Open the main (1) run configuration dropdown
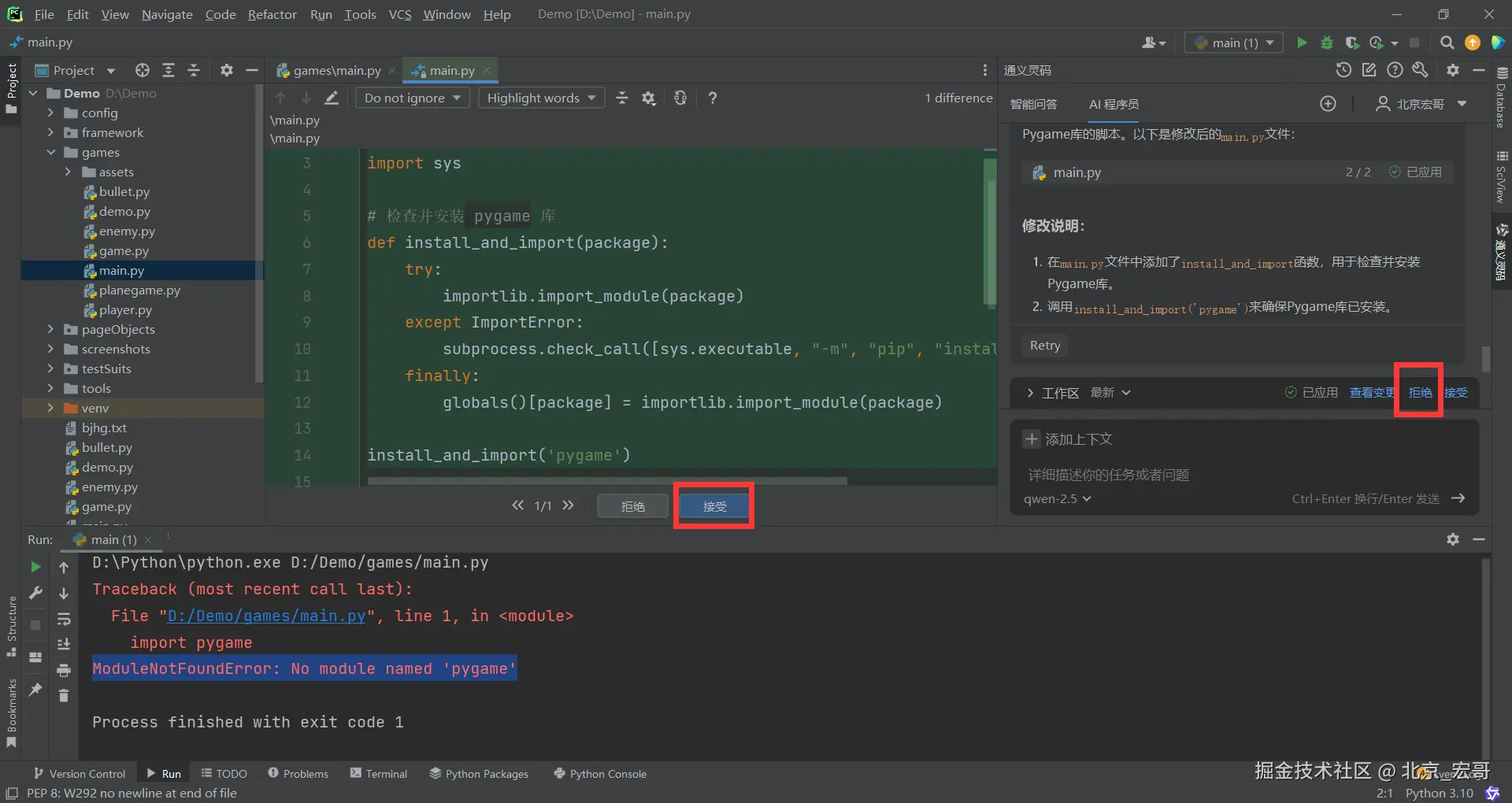The width and height of the screenshot is (1512, 803). 1234,43
